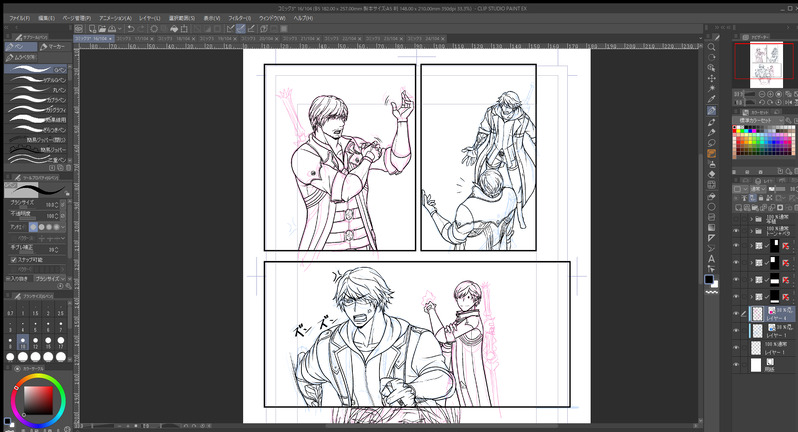Select the Figure ellipse tool
798x432 pixels.
711,207
